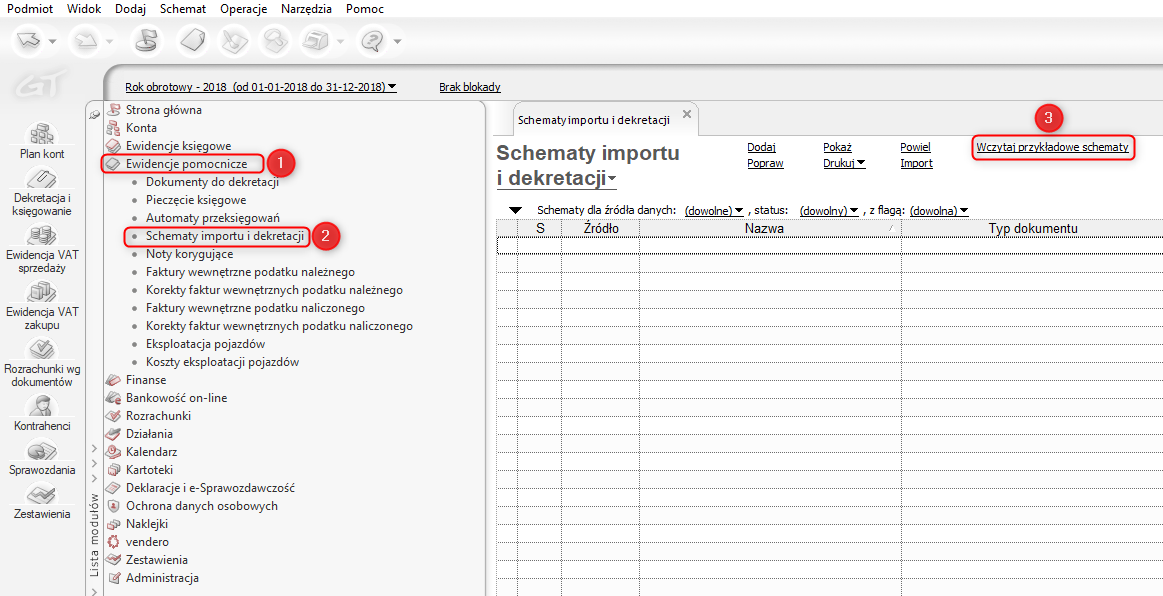
Task: Select Deklaracje i e-Sprawozdawczość module
Action: click(211, 488)
